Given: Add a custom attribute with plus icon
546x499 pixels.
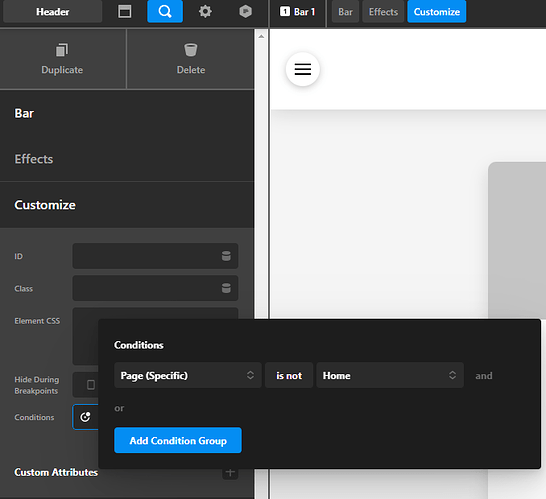Looking at the screenshot, I should pos(230,472).
